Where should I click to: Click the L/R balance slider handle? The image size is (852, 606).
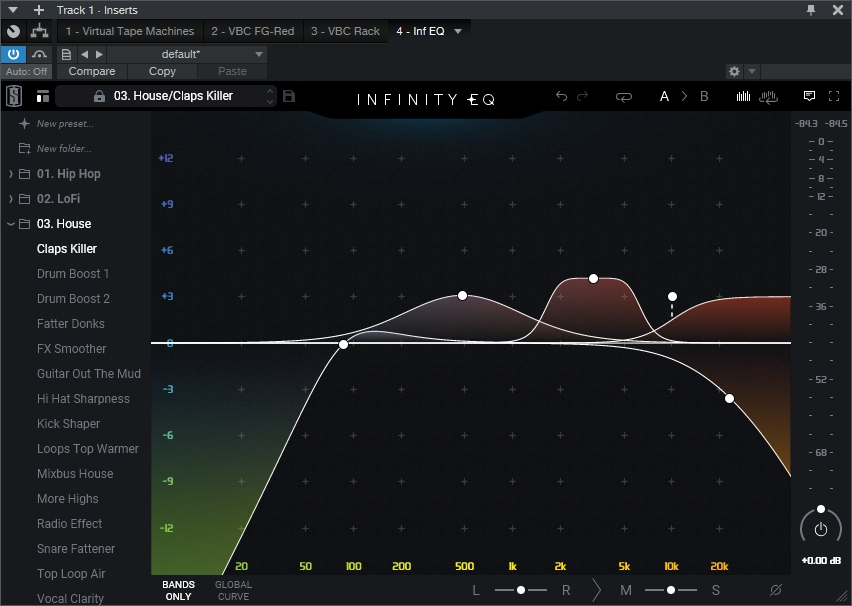(521, 590)
